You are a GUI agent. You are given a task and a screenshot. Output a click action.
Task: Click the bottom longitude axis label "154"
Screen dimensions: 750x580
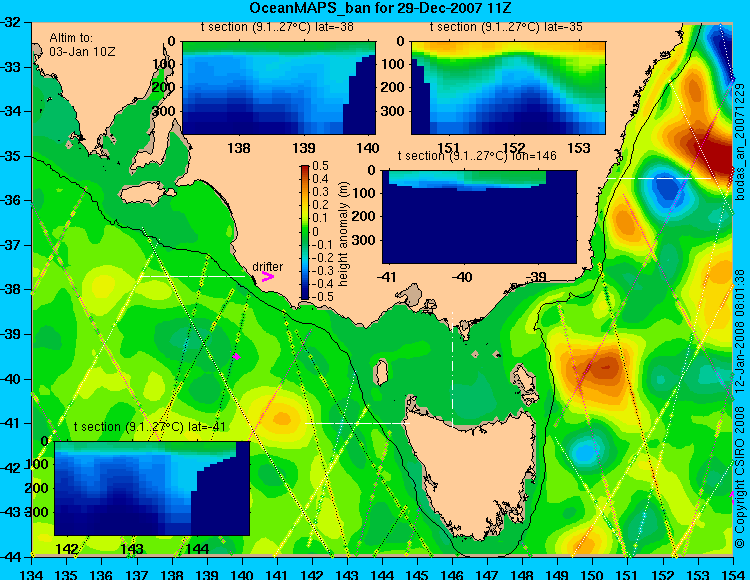click(733, 574)
